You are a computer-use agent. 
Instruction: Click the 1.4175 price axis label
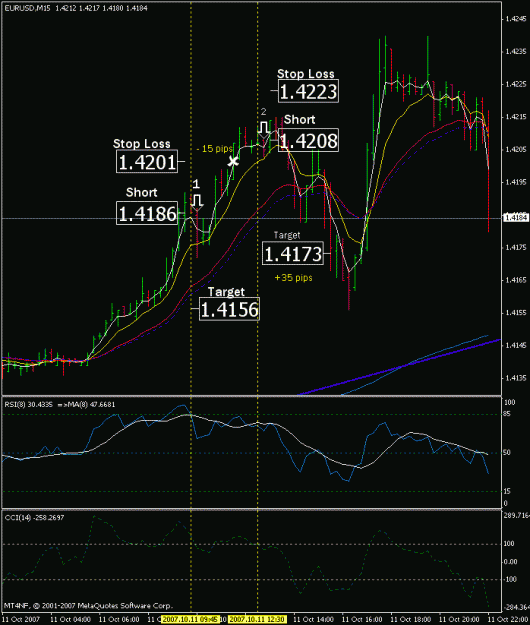[516, 248]
